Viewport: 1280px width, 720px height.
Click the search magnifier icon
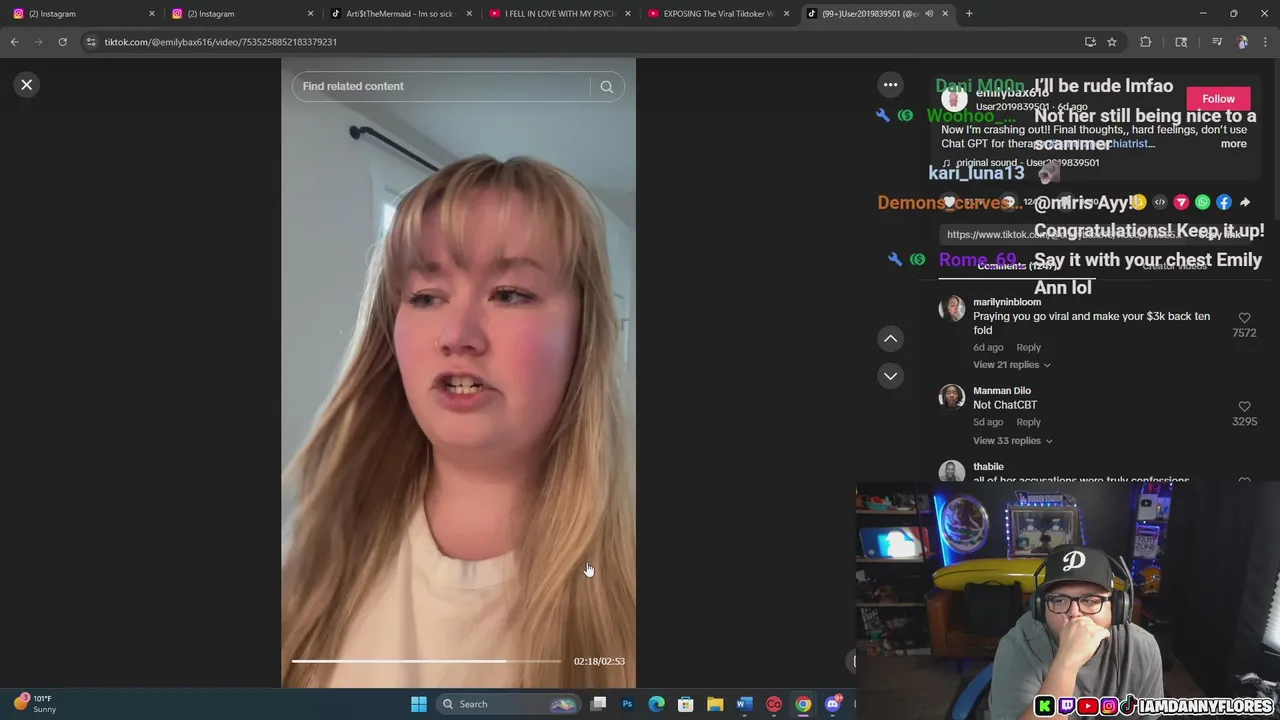pos(606,87)
